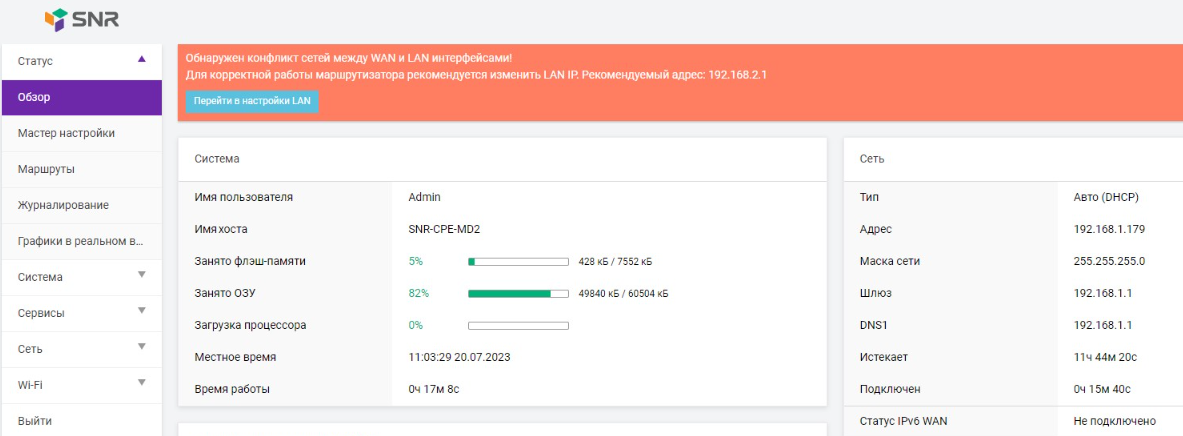
Task: Expand the Wi-Fi sidebar section
Action: 141,383
